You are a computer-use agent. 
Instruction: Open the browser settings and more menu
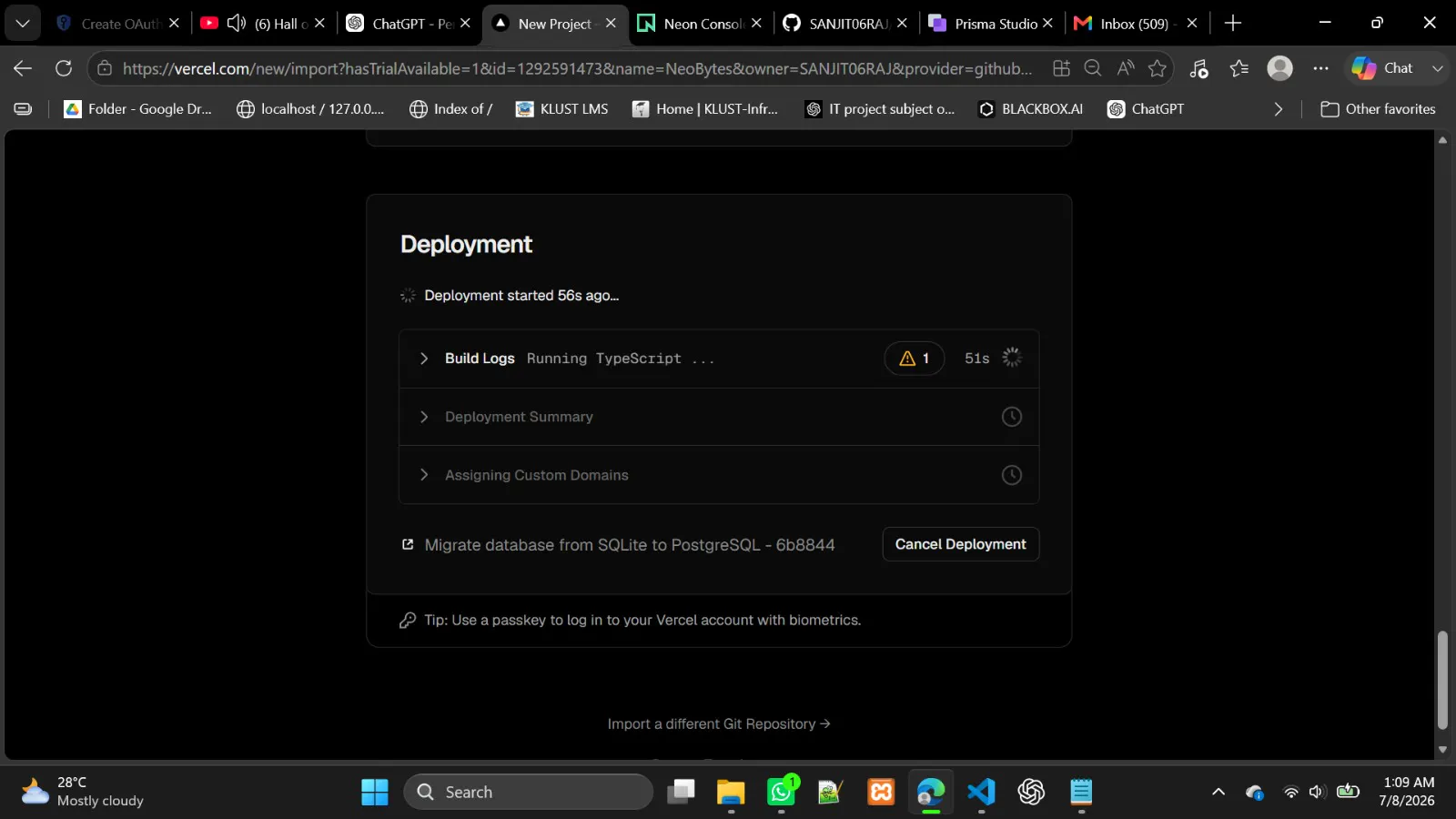click(x=1321, y=68)
